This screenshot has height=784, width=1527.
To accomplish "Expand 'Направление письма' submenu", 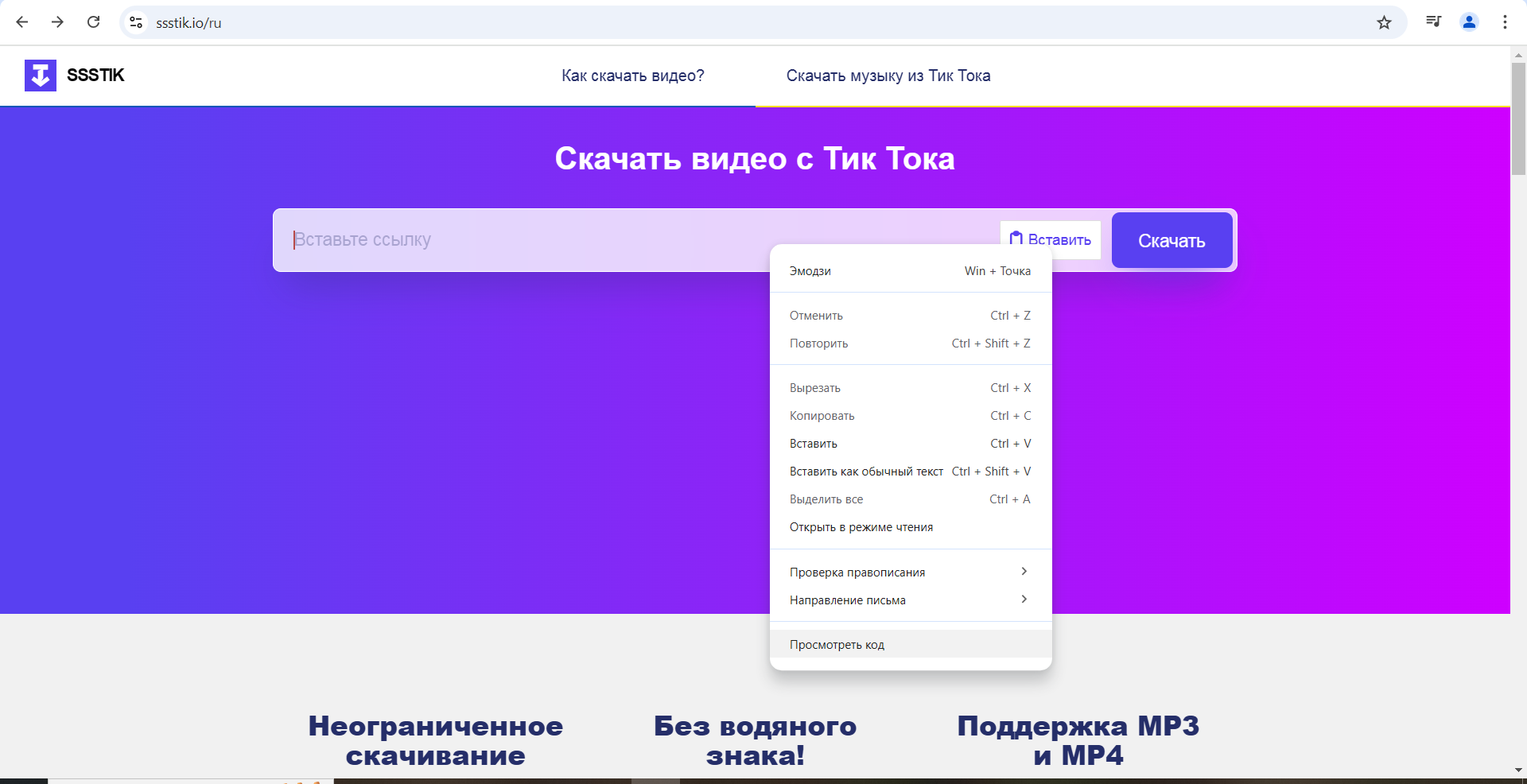I will coord(911,600).
